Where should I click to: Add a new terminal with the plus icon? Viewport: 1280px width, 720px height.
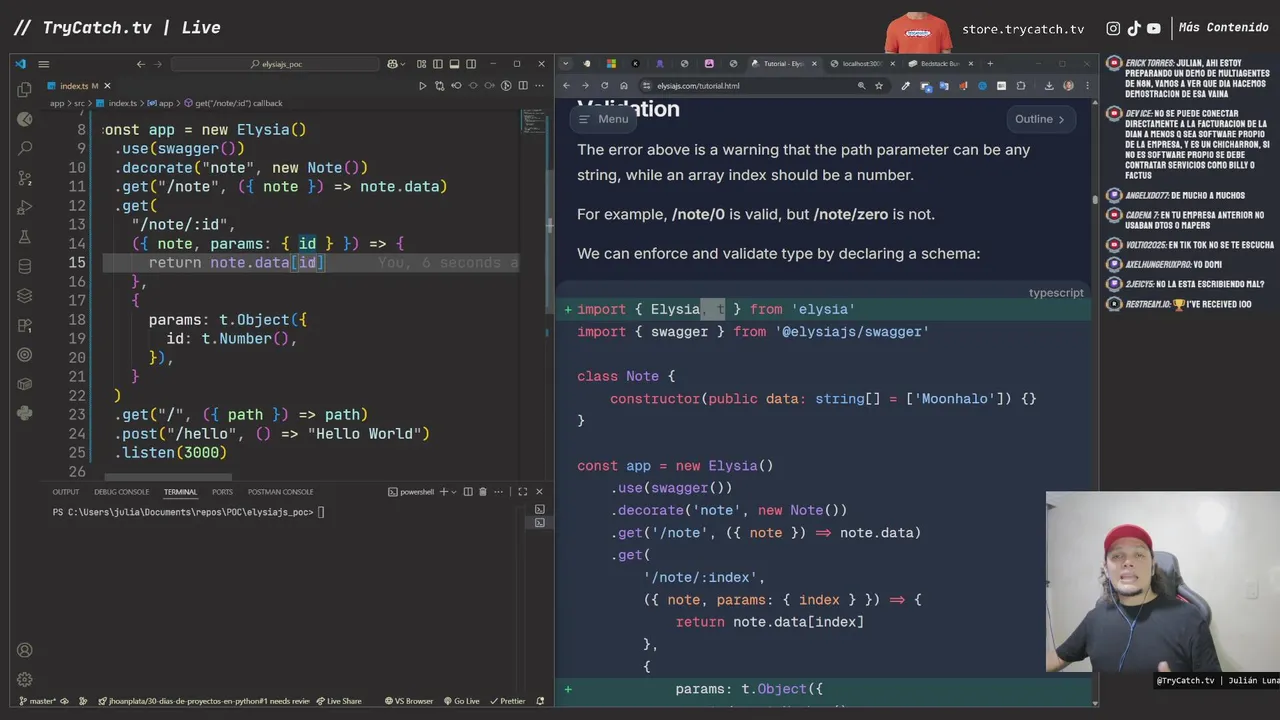coord(443,492)
